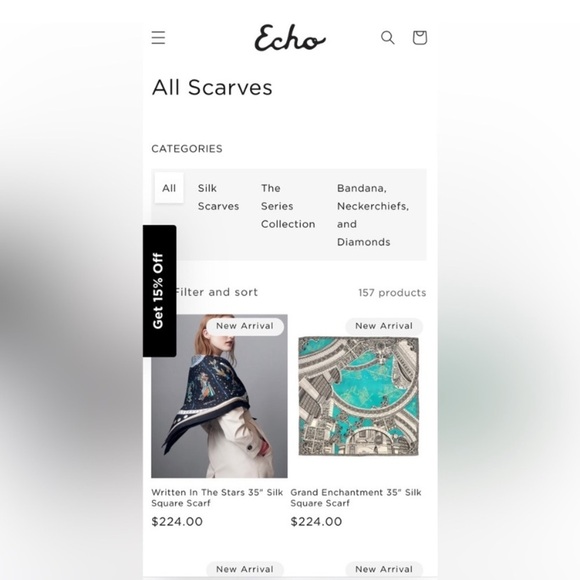
Task: Open the shopping bag cart icon
Action: (x=420, y=38)
